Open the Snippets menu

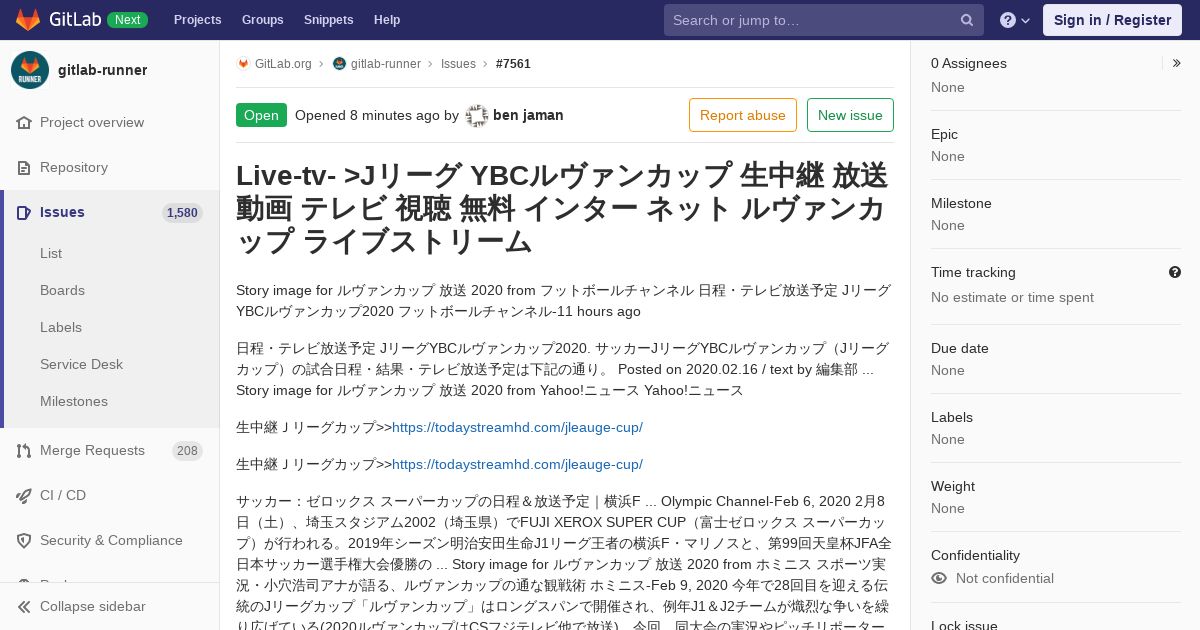pyautogui.click(x=328, y=20)
